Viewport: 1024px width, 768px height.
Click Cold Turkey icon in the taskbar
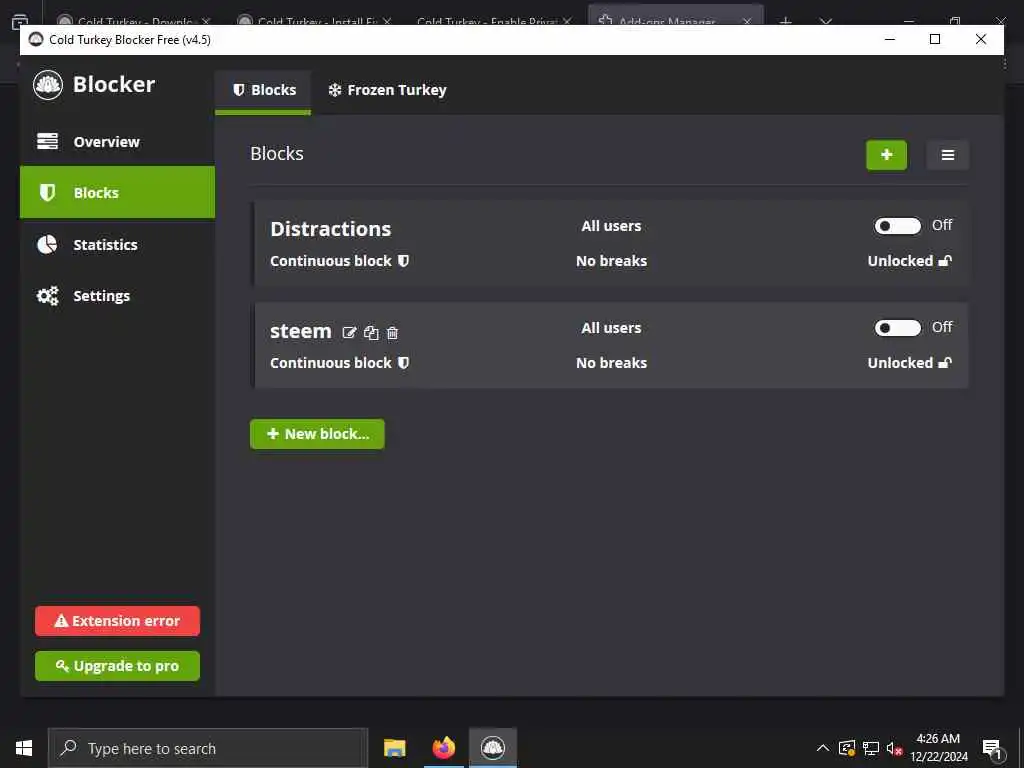pyautogui.click(x=493, y=748)
